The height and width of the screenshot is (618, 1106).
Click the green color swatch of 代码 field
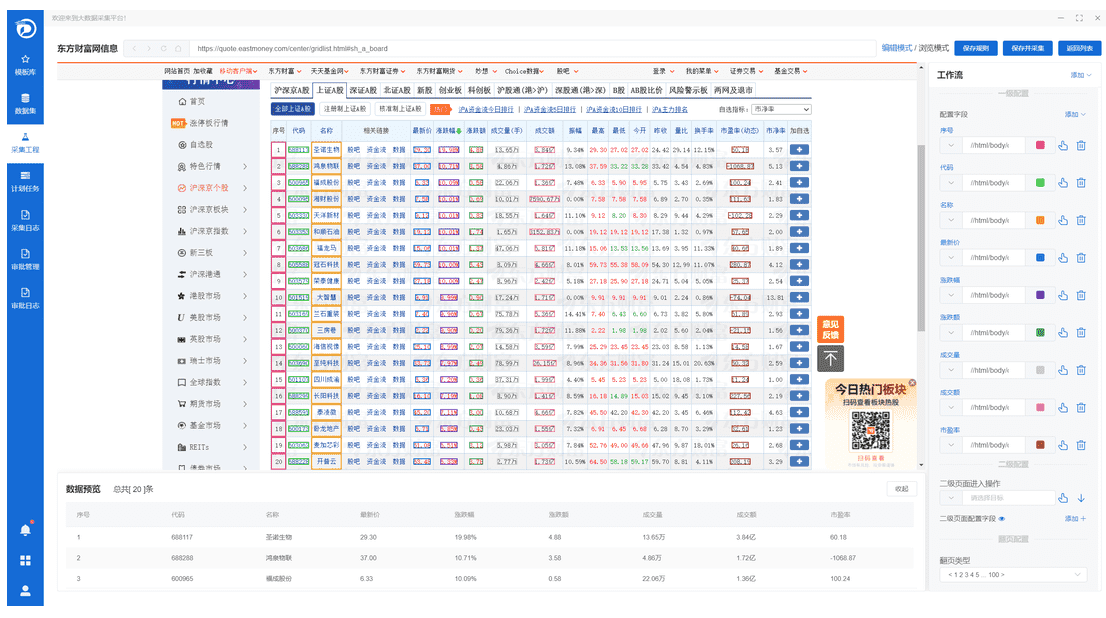click(x=1040, y=183)
